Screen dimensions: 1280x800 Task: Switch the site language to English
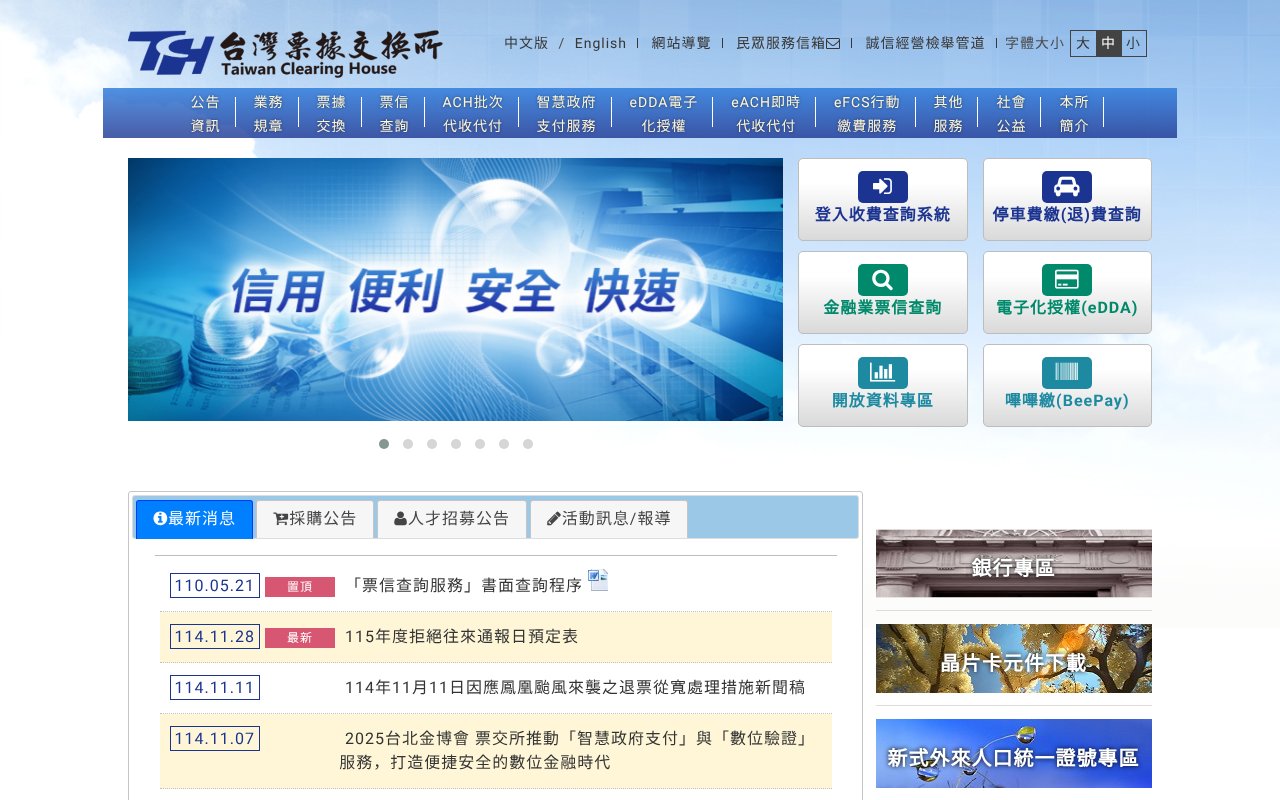[x=599, y=43]
